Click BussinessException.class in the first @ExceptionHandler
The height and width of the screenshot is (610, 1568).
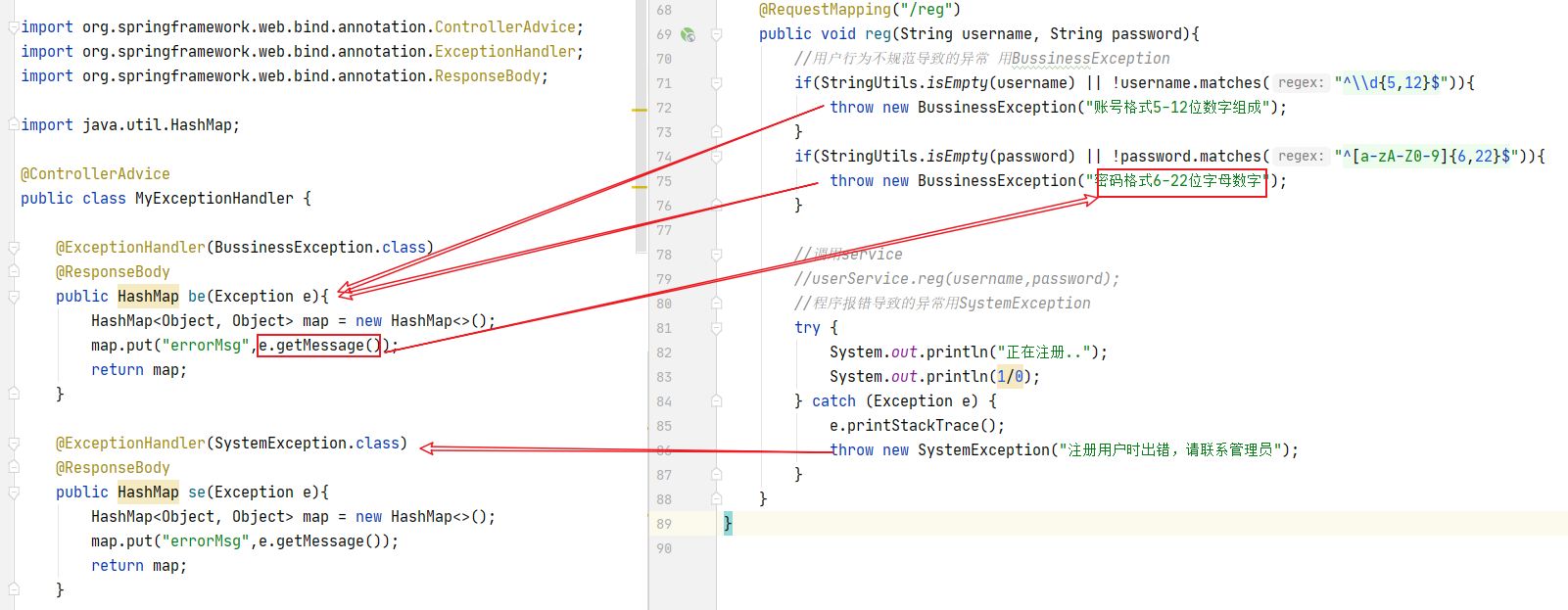(320, 248)
